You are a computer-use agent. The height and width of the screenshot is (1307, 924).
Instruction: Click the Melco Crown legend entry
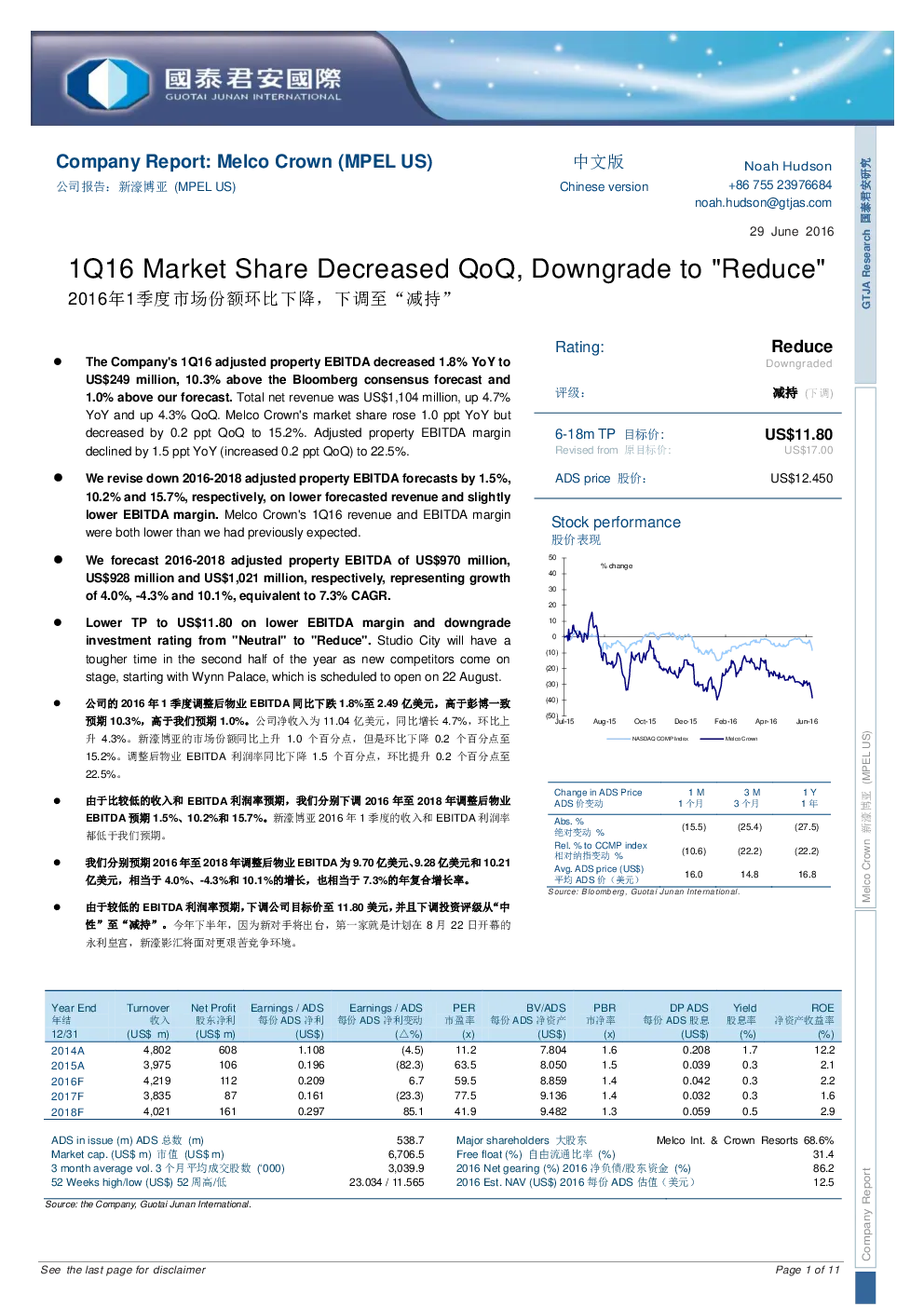click(729, 739)
